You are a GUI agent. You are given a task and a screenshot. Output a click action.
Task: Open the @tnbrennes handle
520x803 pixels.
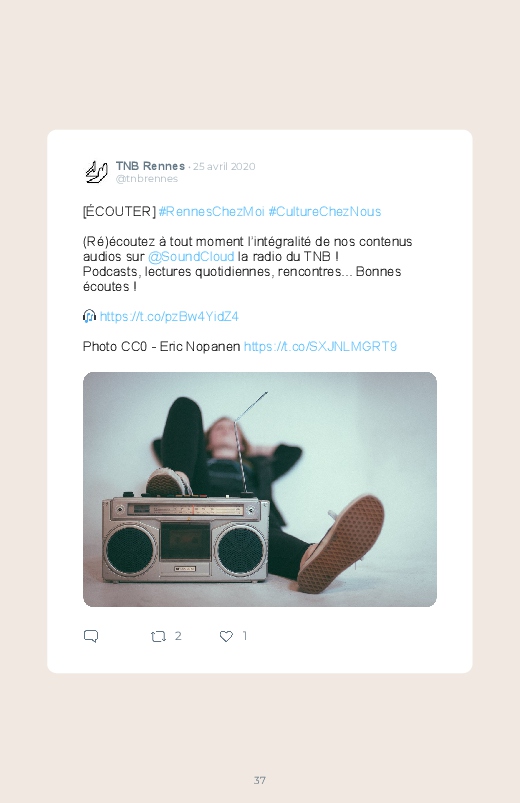point(147,179)
